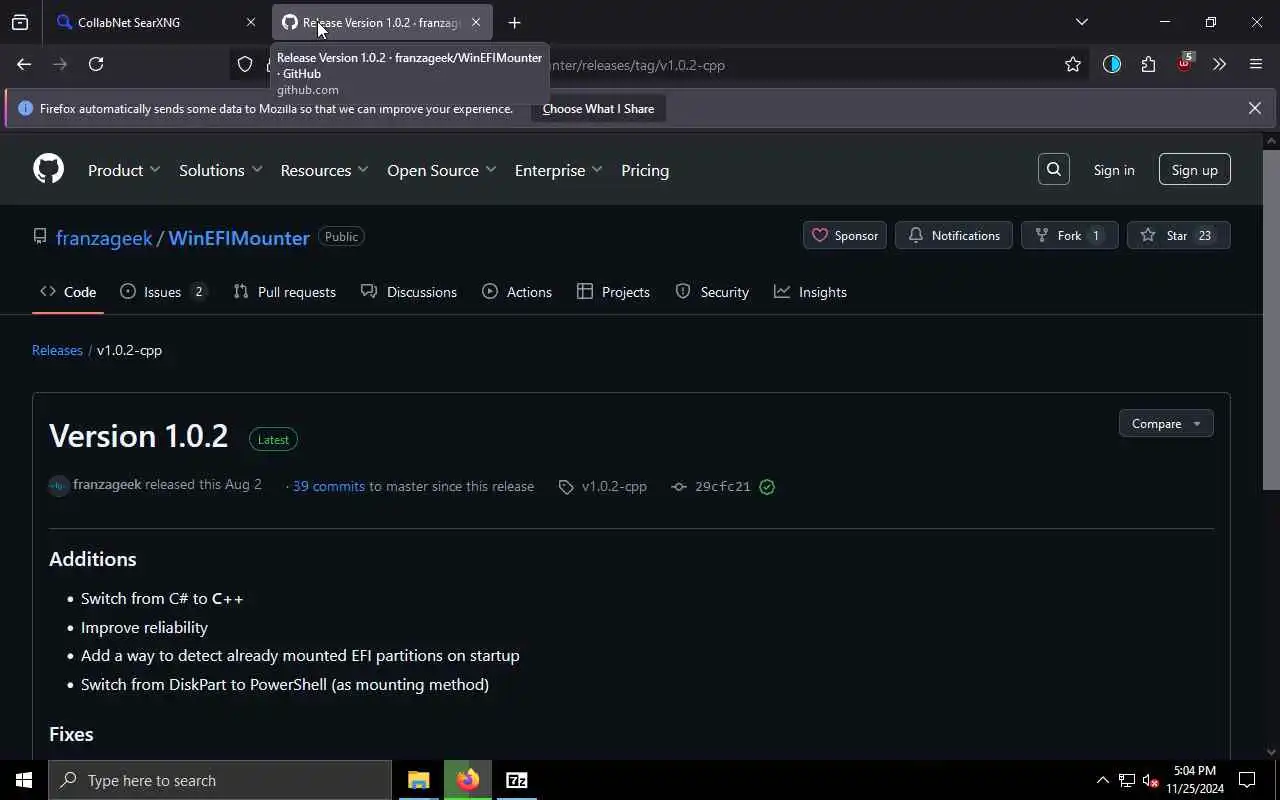This screenshot has width=1280, height=800.
Task: Reload the current page
Action: coord(96,65)
